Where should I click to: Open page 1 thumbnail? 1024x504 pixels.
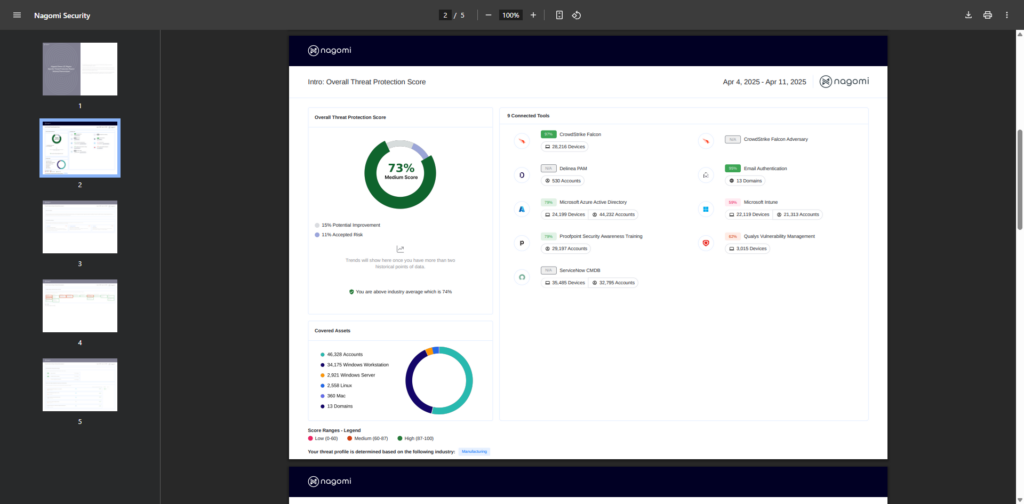[80, 69]
